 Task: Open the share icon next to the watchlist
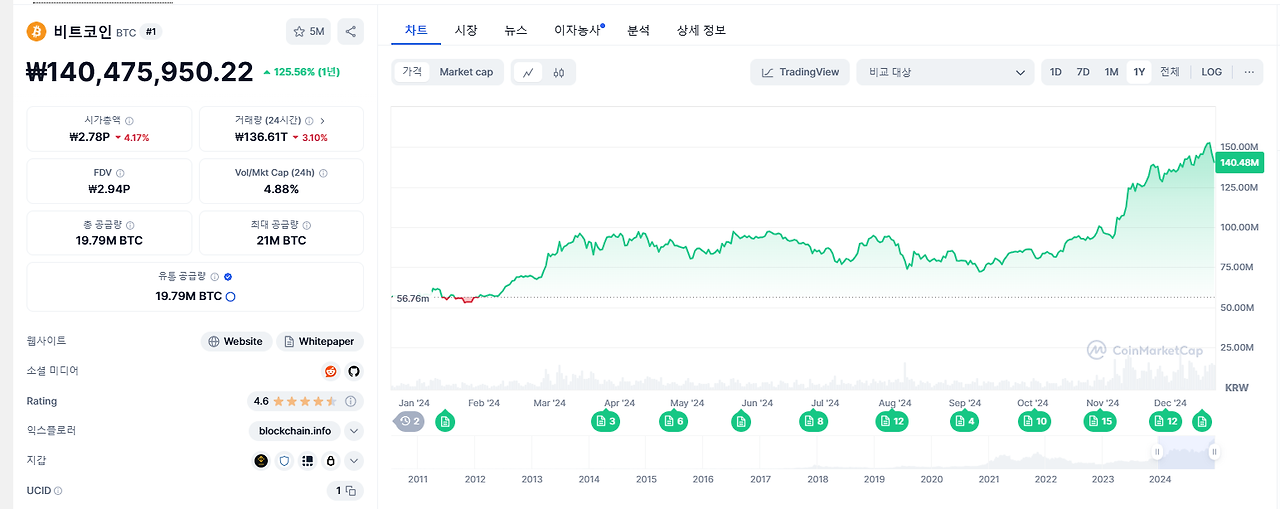click(351, 31)
